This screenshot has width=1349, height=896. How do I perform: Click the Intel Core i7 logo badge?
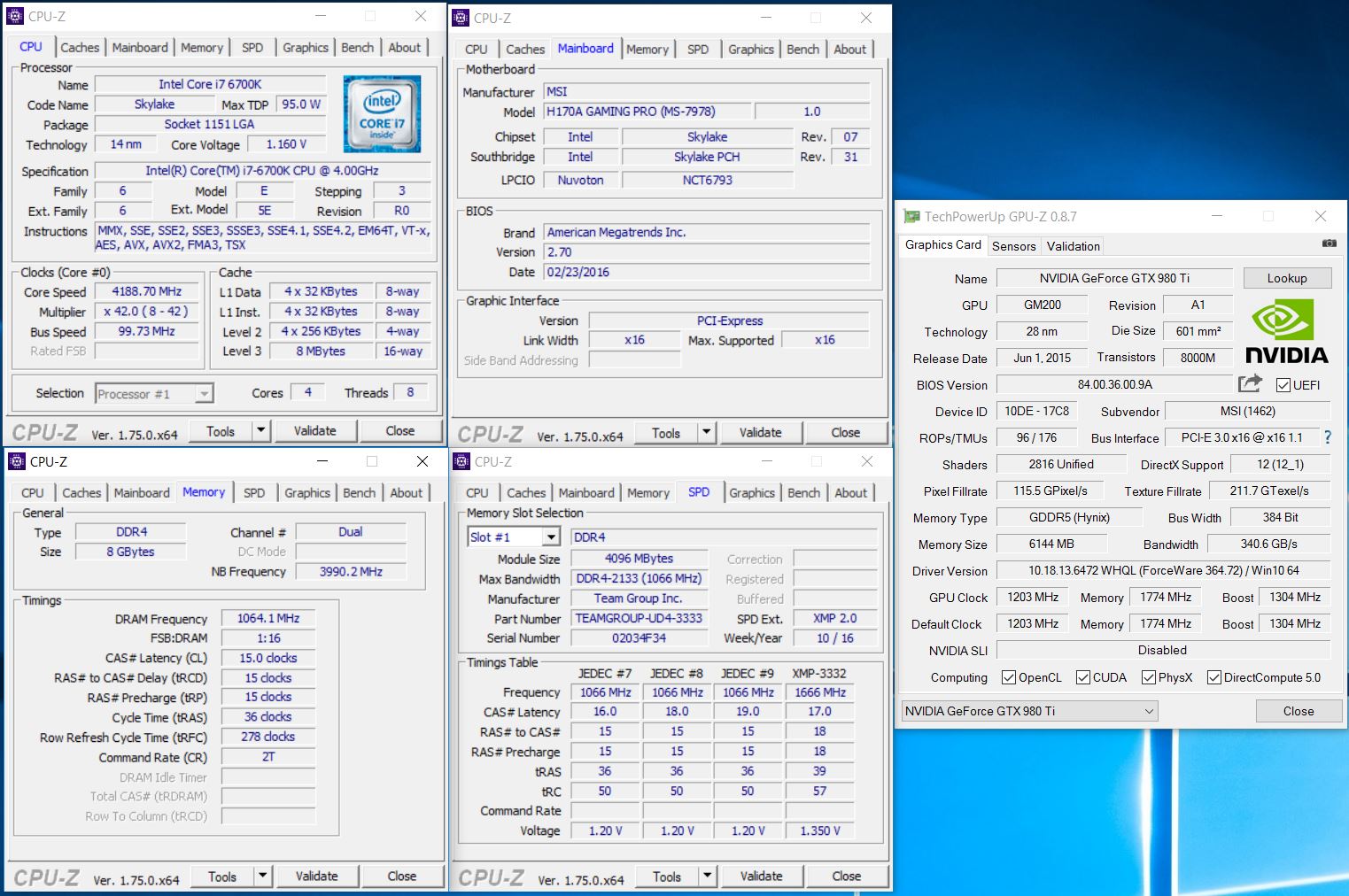(x=382, y=114)
